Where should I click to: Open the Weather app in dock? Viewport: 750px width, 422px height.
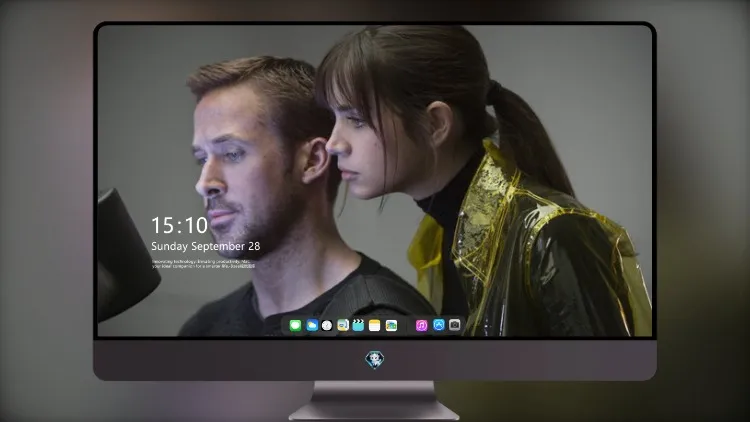coord(312,326)
